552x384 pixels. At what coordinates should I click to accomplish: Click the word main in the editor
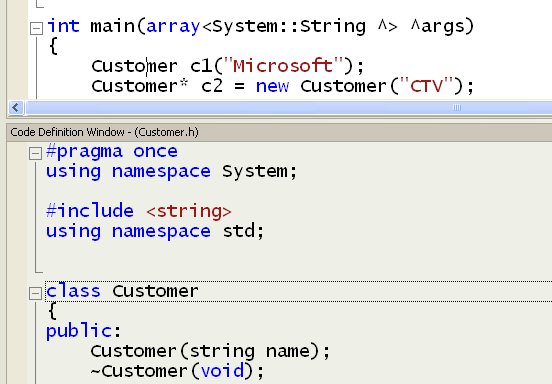coord(112,26)
